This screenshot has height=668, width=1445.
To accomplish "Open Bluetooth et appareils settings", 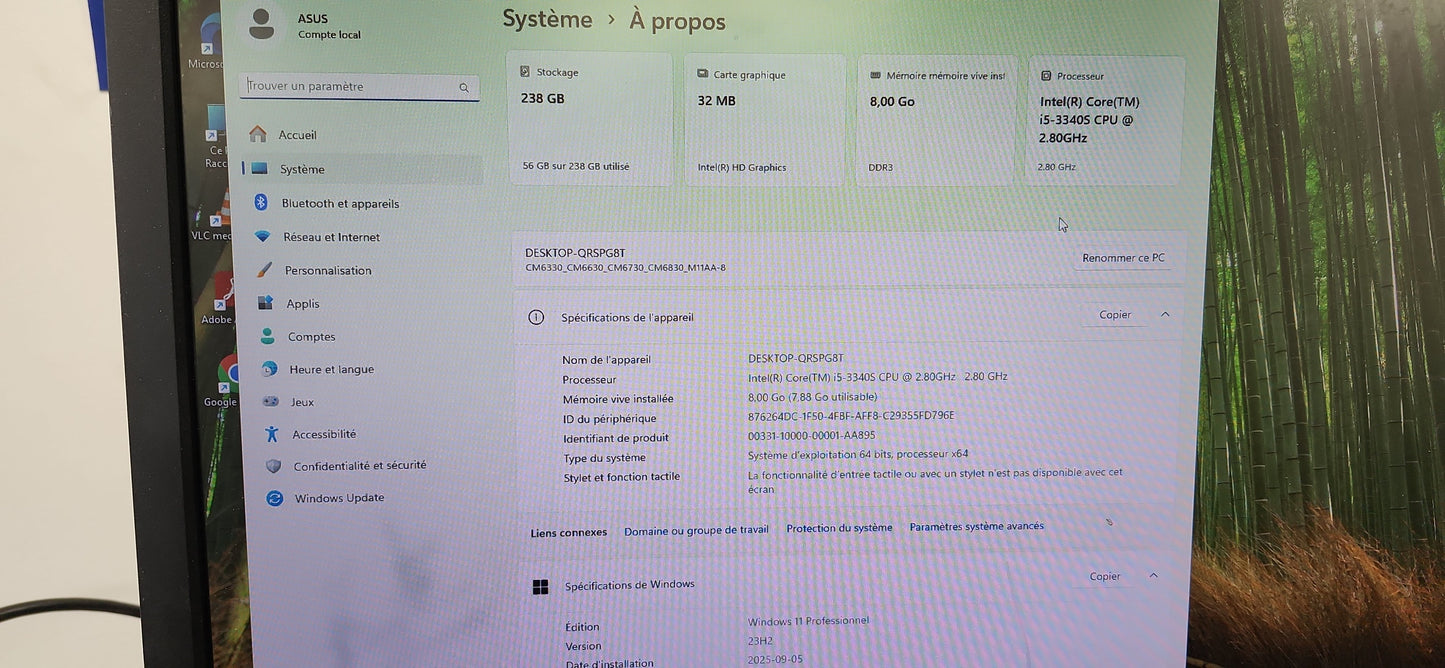I will coord(339,202).
